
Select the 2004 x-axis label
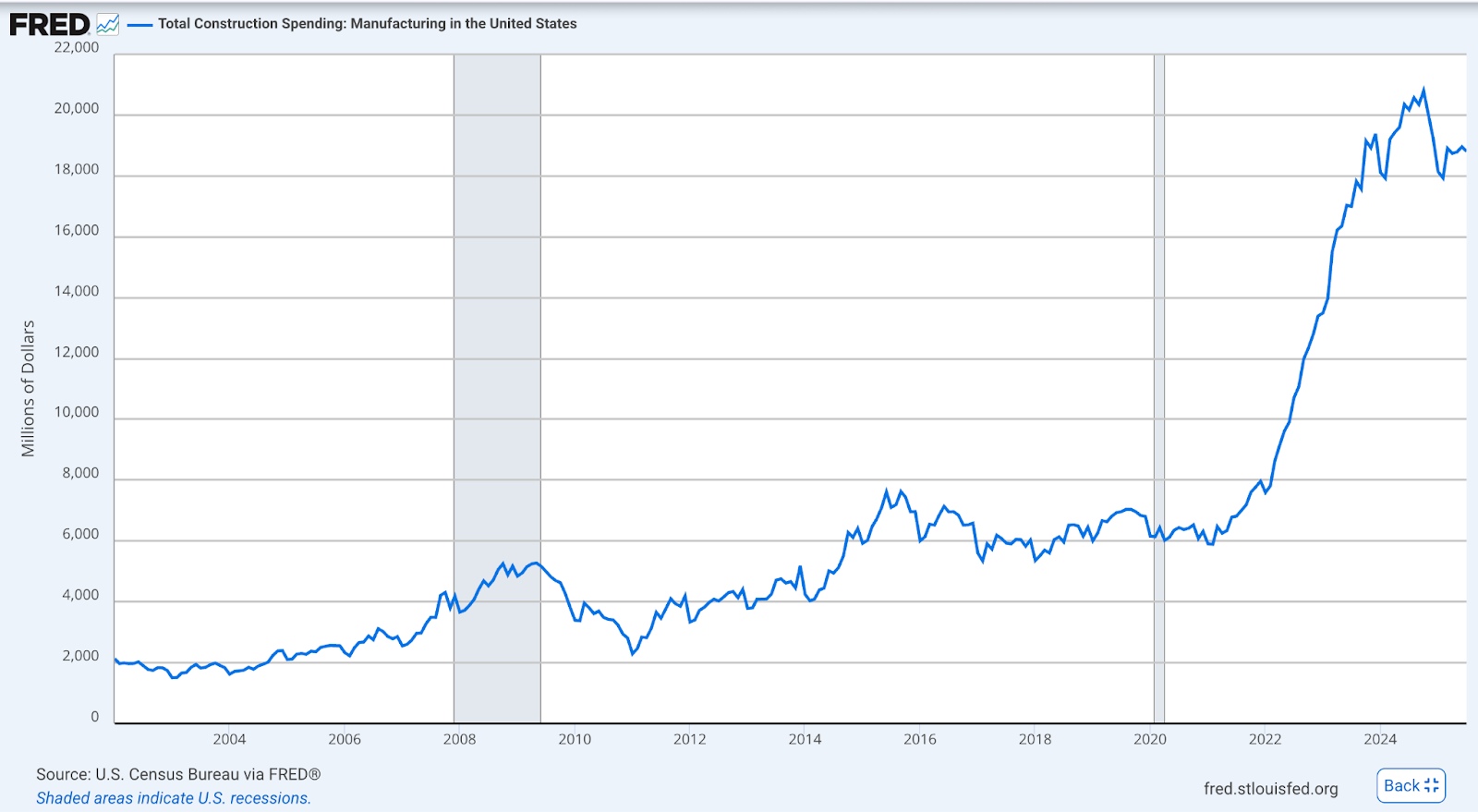tap(229, 739)
